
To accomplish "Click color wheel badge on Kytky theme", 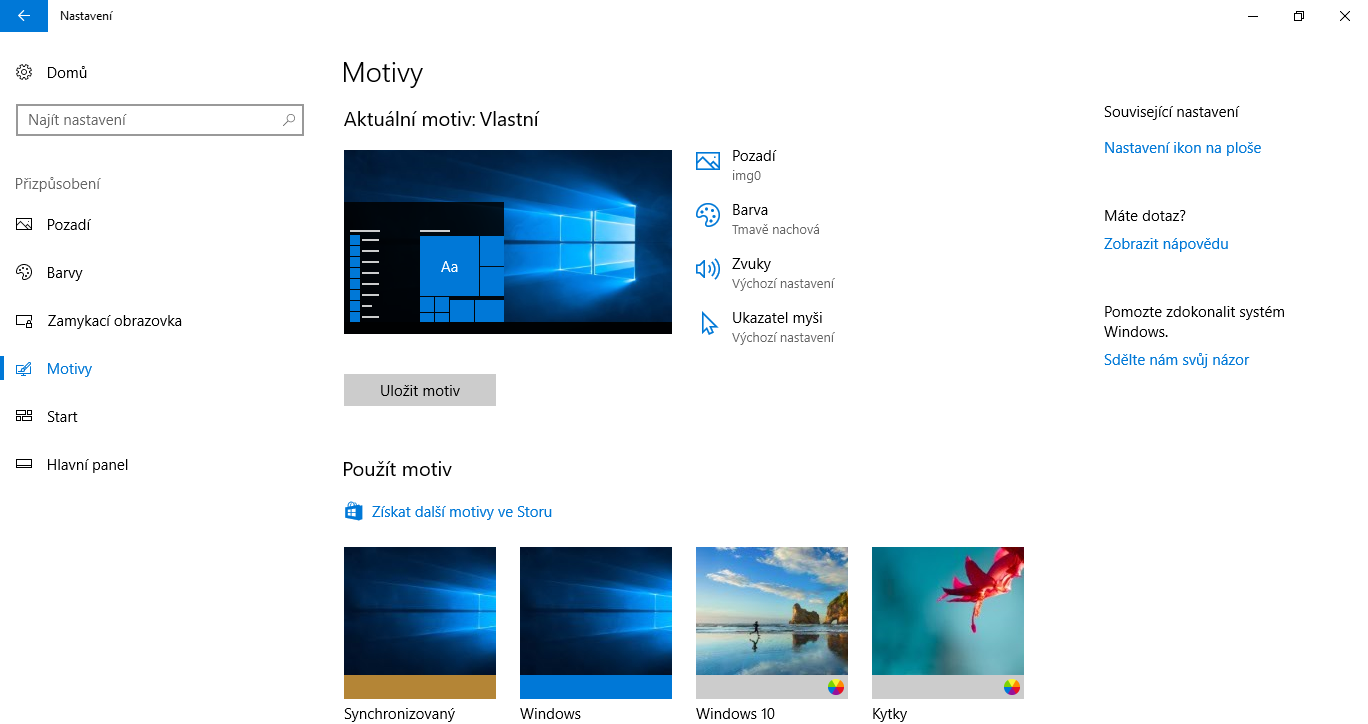I will coord(1012,687).
